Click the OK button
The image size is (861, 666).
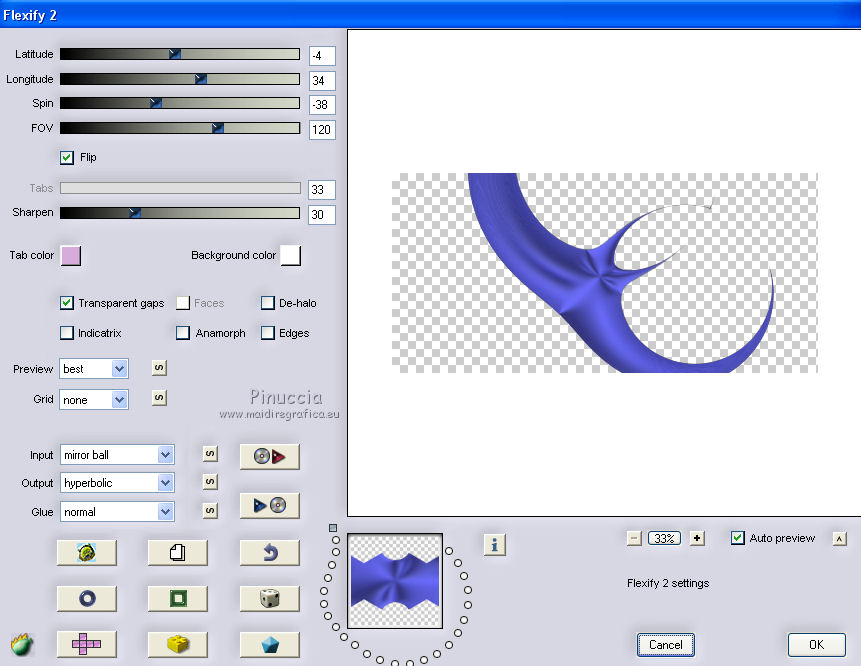pyautogui.click(x=816, y=645)
